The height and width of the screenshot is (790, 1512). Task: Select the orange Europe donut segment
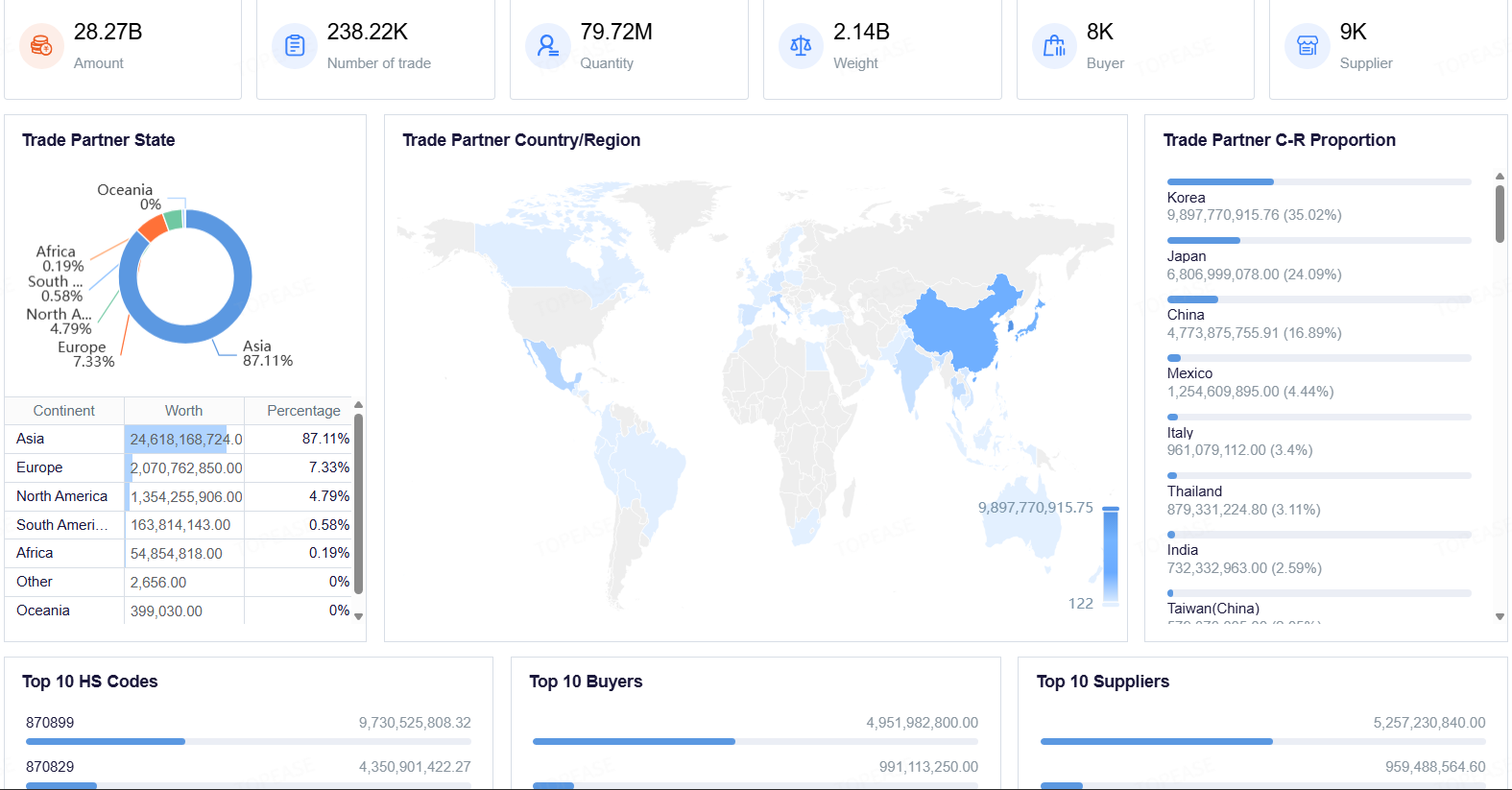(152, 228)
